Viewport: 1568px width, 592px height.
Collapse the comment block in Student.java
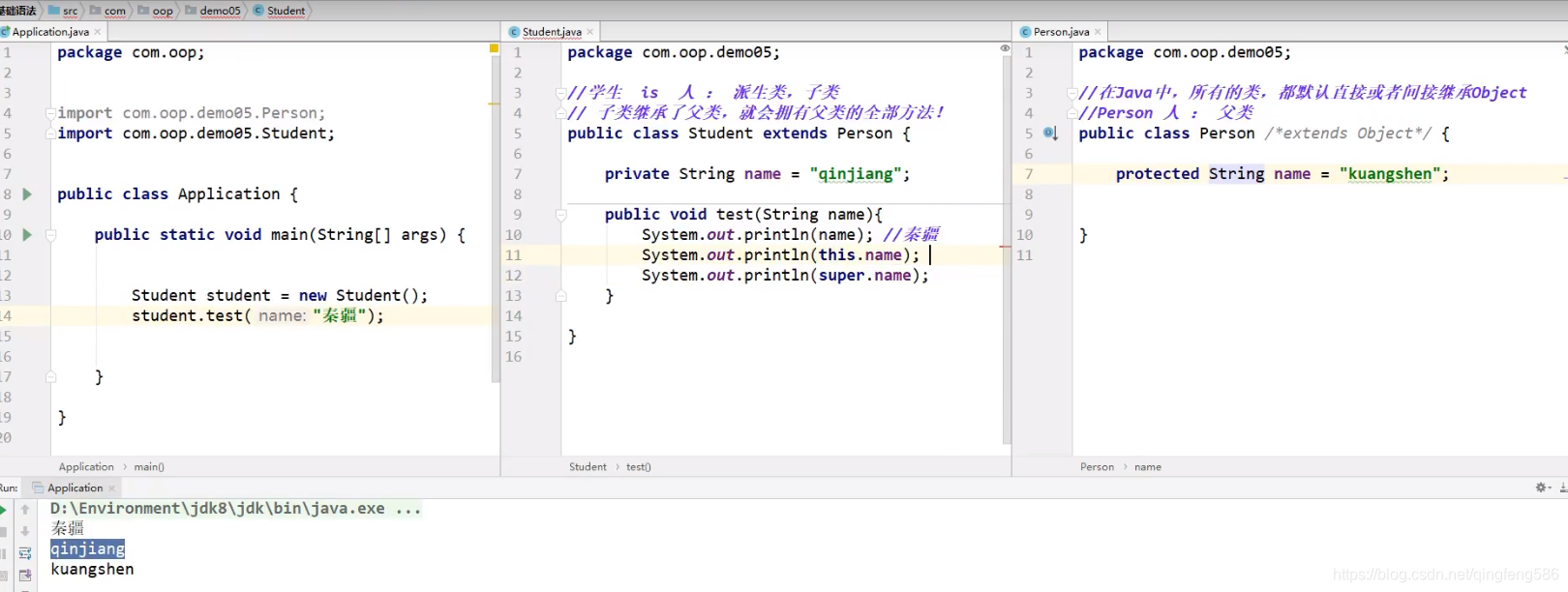(560, 93)
